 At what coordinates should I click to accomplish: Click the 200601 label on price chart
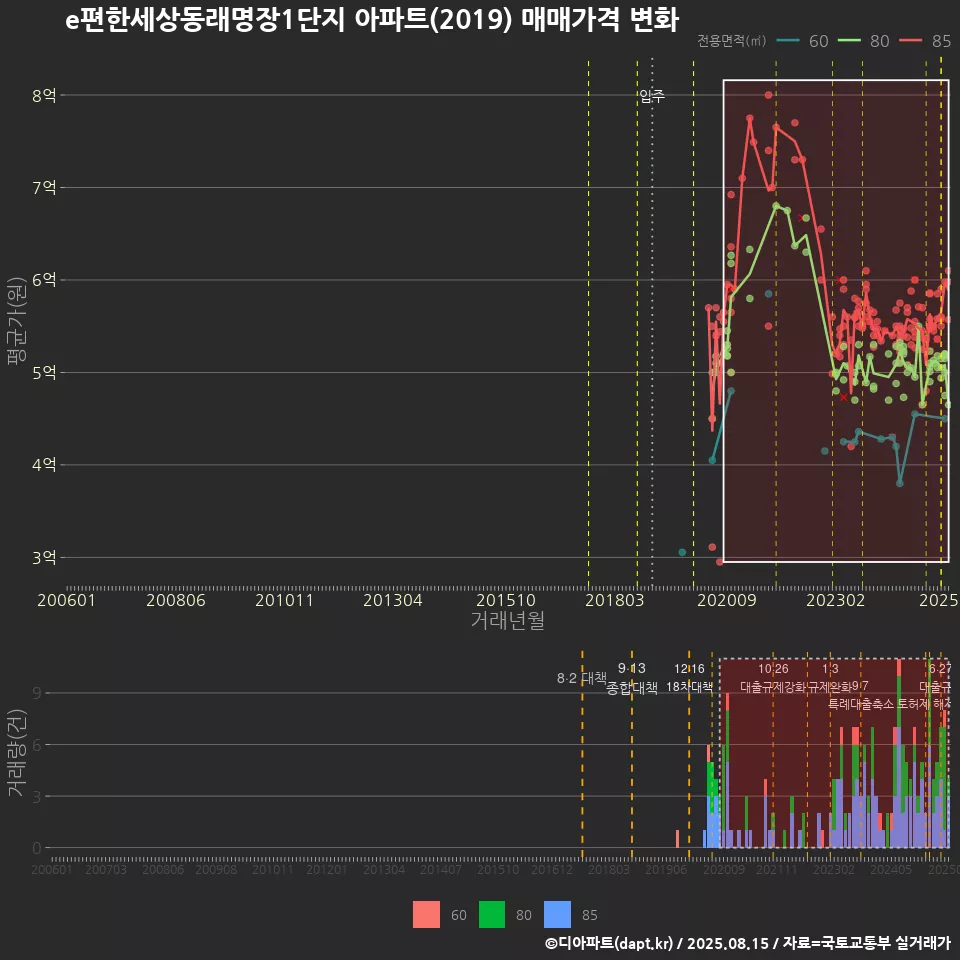click(66, 600)
